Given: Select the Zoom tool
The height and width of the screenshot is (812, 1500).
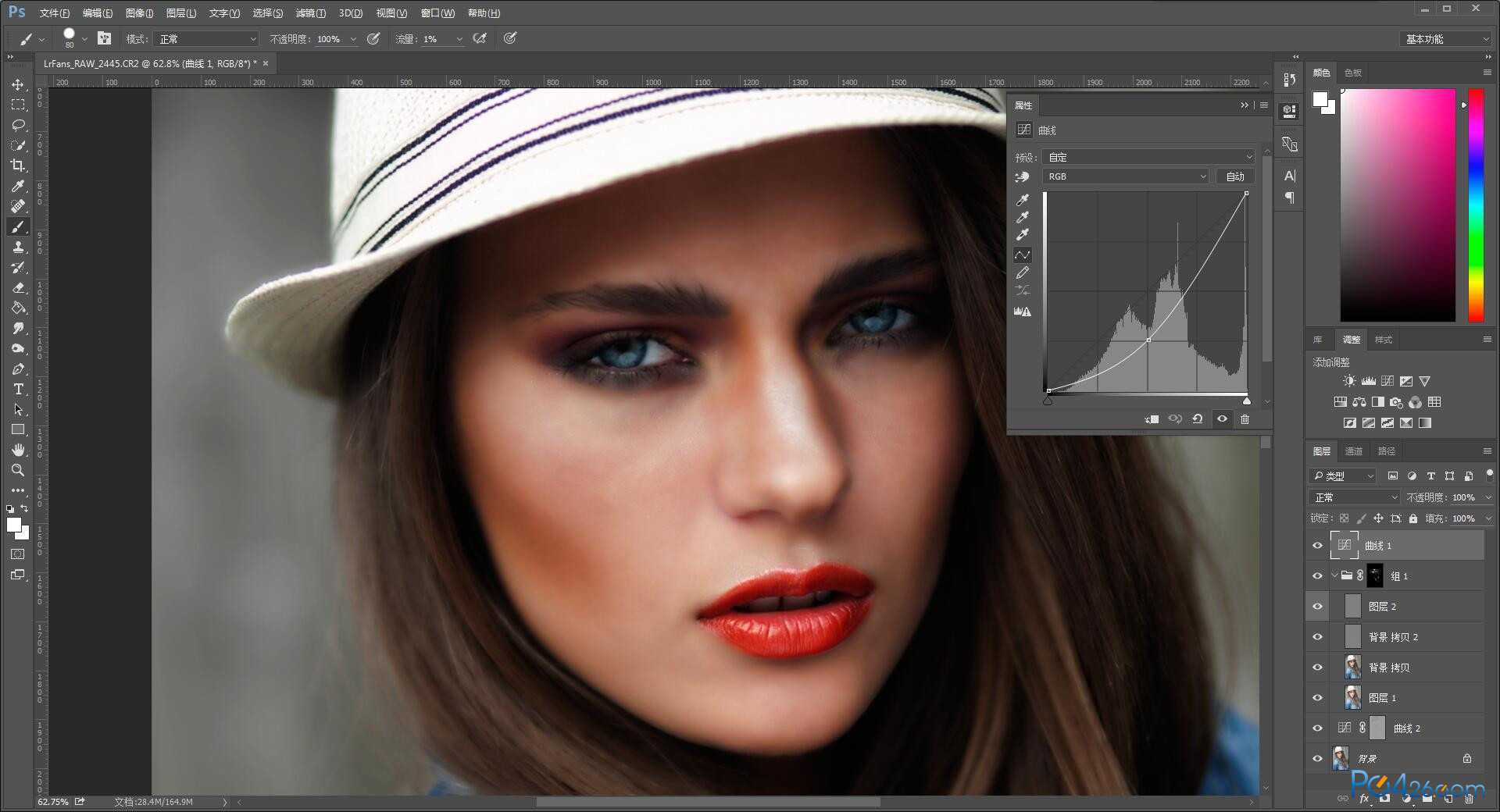Looking at the screenshot, I should click(18, 470).
